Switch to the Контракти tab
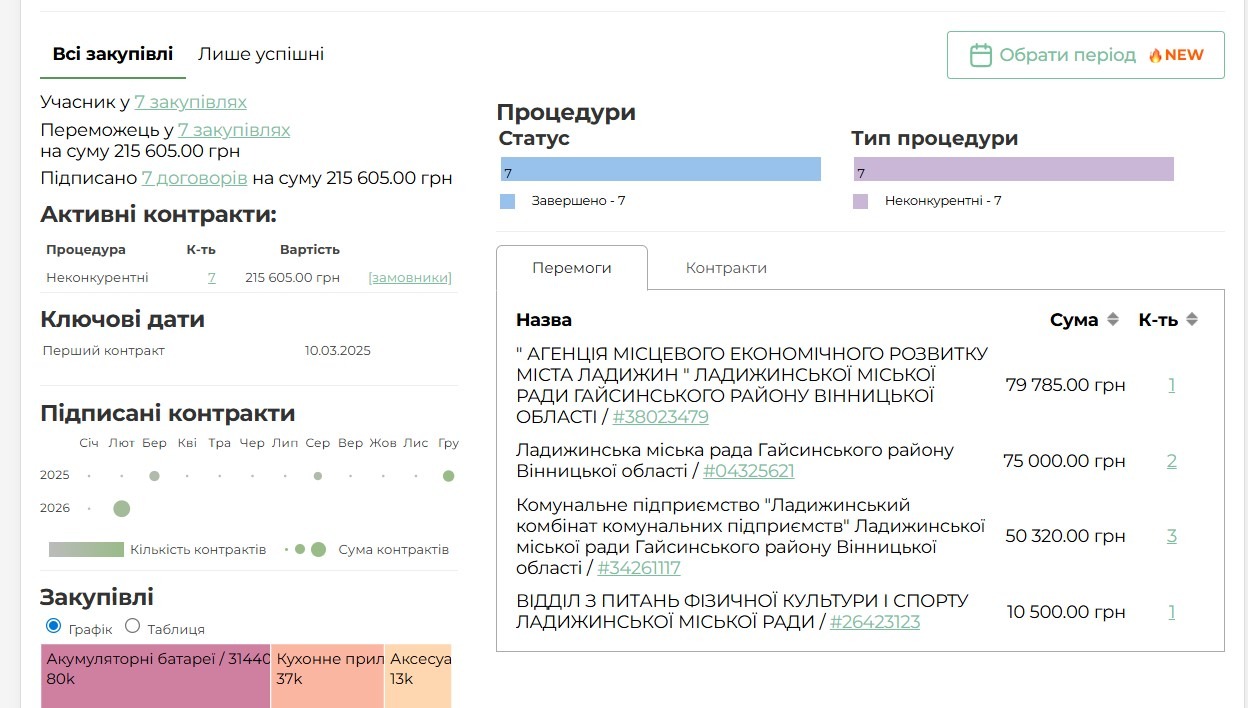 pyautogui.click(x=726, y=268)
